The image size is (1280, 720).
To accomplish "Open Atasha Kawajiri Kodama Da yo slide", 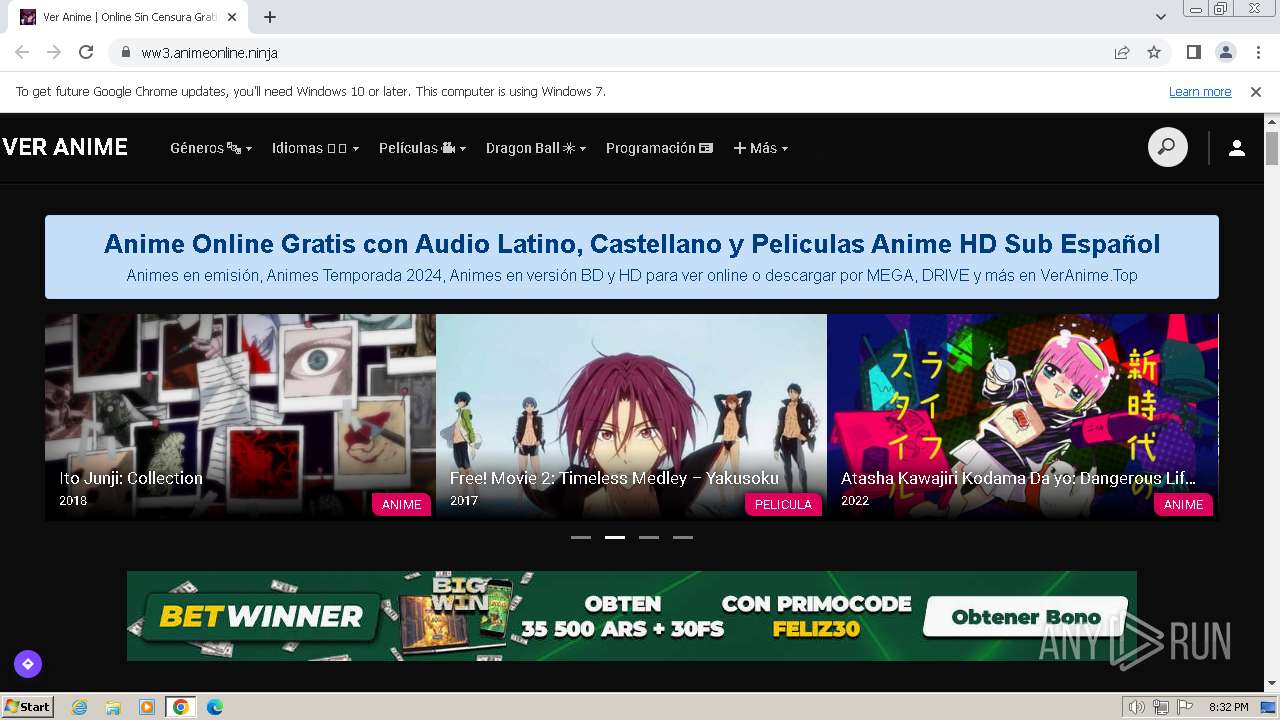I will tap(1022, 417).
